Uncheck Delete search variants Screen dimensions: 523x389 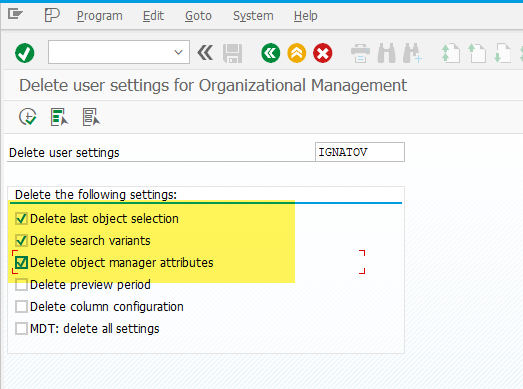[21, 241]
